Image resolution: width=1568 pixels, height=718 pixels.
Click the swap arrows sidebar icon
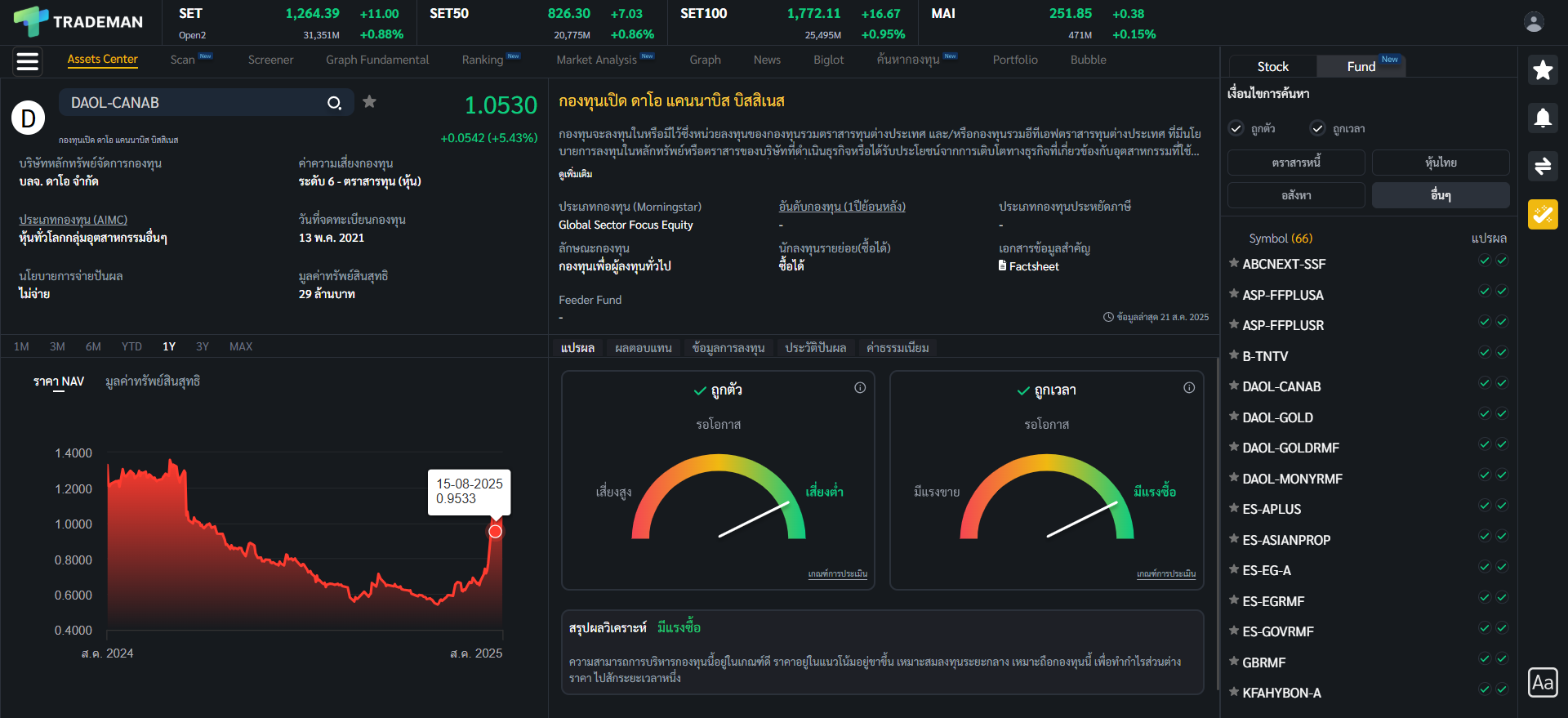(x=1543, y=167)
